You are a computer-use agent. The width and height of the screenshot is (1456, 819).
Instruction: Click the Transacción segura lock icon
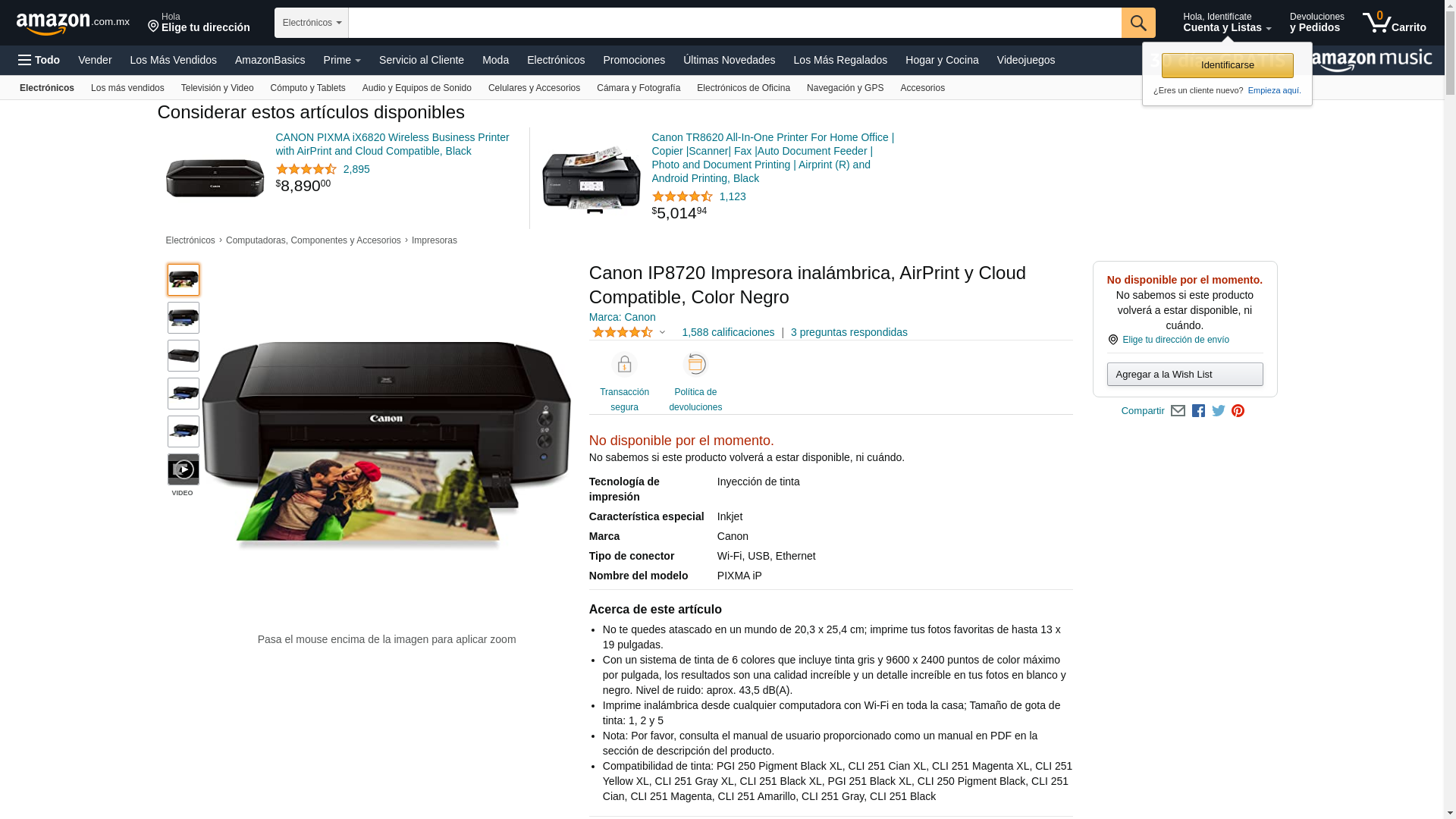coord(624,366)
